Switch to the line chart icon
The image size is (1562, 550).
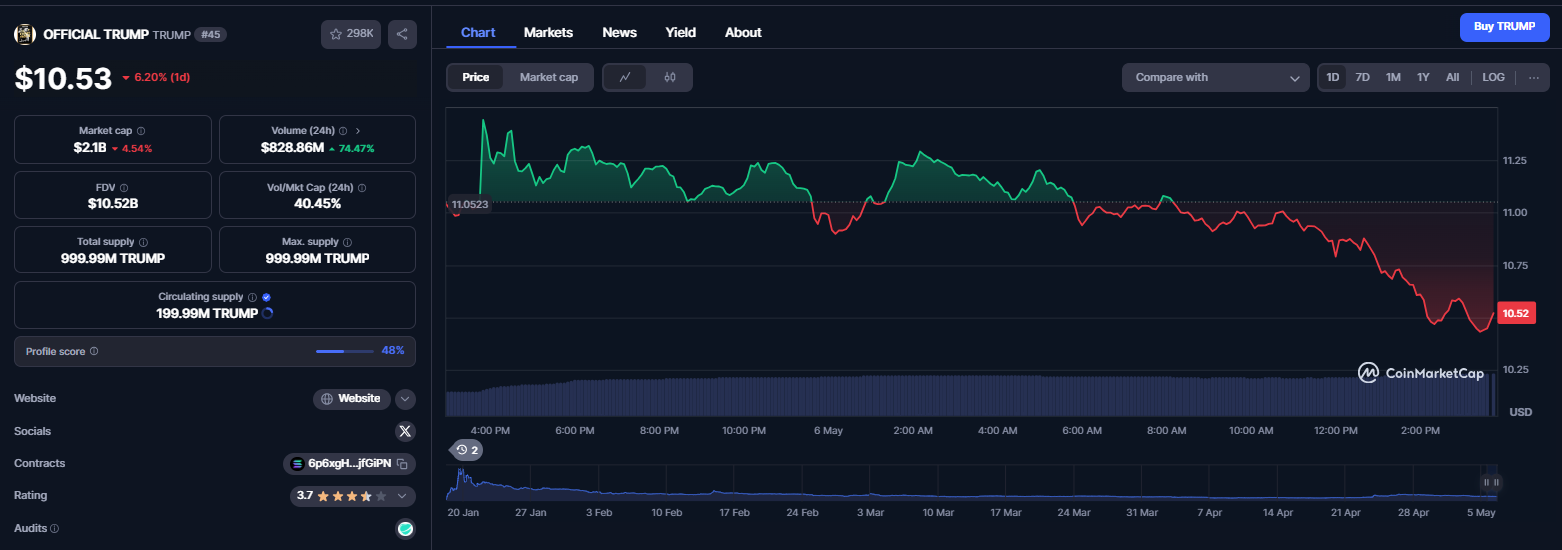tap(625, 77)
